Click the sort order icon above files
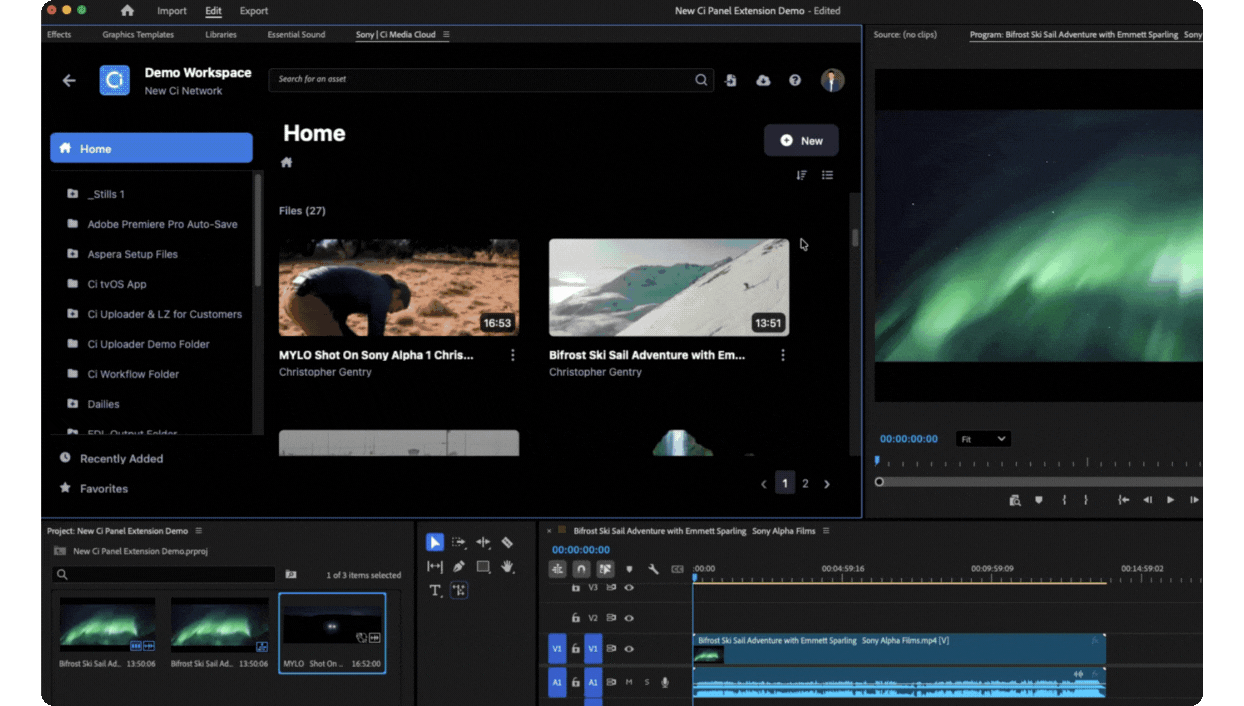The width and height of the screenshot is (1244, 706). click(801, 175)
